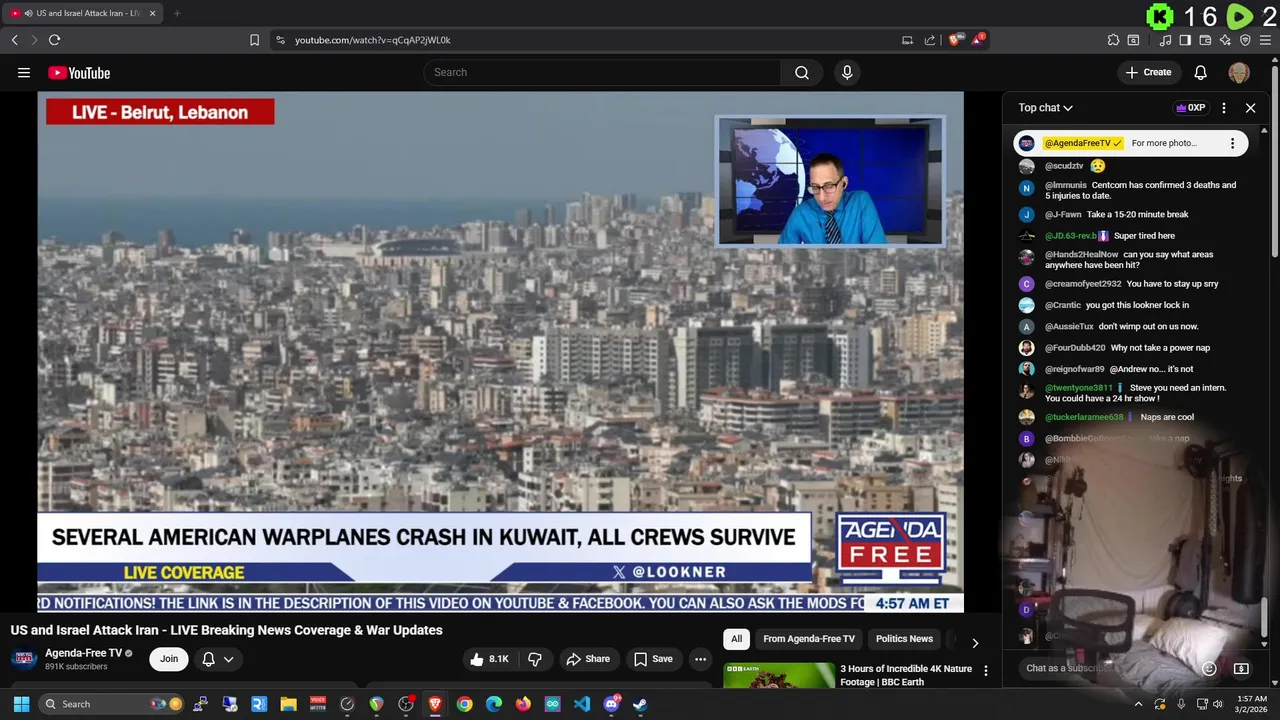
Task: Open account avatar menu
Action: pyautogui.click(x=1239, y=72)
